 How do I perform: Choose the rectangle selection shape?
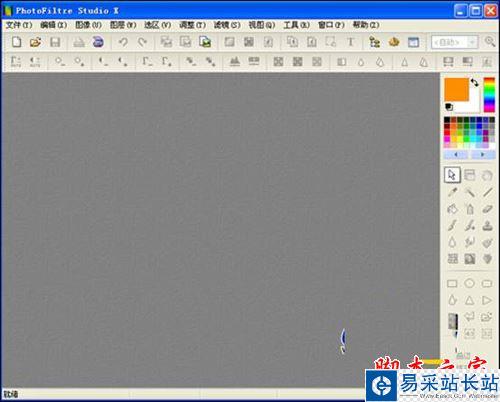tap(452, 284)
